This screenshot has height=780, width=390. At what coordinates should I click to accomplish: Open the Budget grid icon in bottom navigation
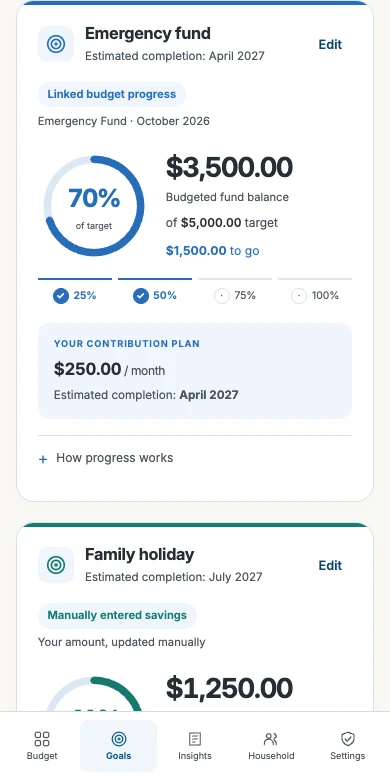tap(42, 739)
